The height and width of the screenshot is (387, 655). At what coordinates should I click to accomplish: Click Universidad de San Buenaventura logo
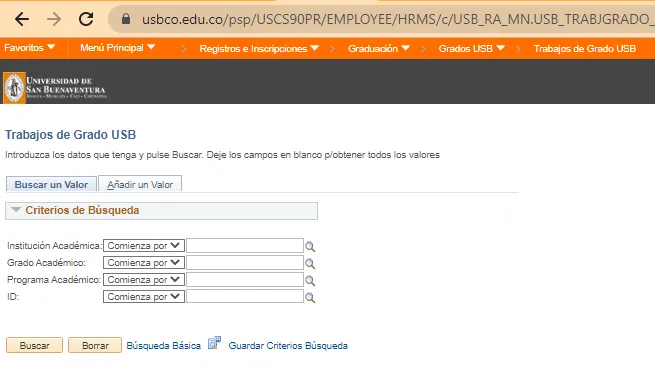tap(55, 87)
